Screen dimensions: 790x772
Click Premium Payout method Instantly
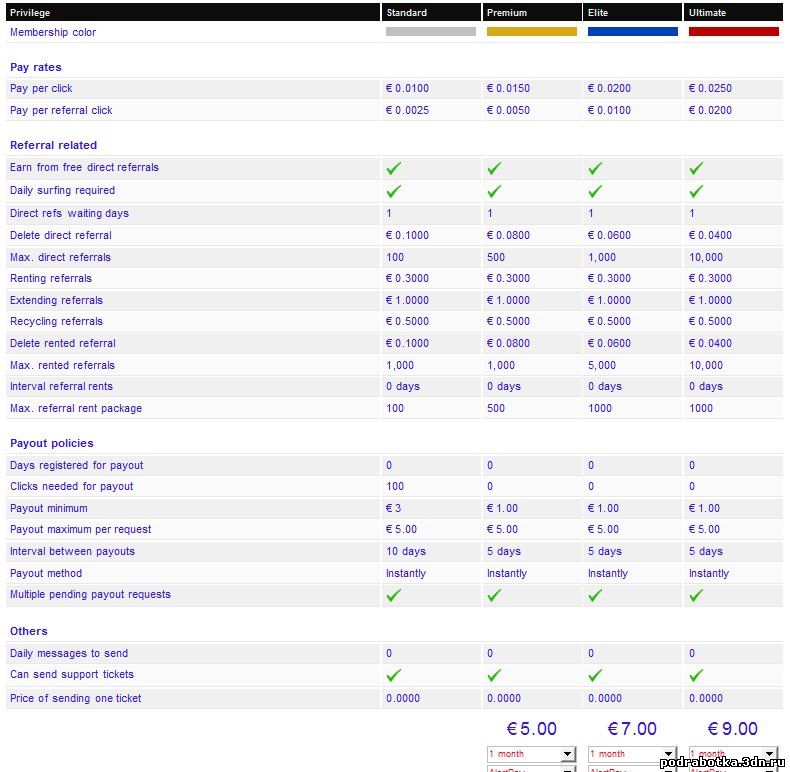[x=507, y=573]
